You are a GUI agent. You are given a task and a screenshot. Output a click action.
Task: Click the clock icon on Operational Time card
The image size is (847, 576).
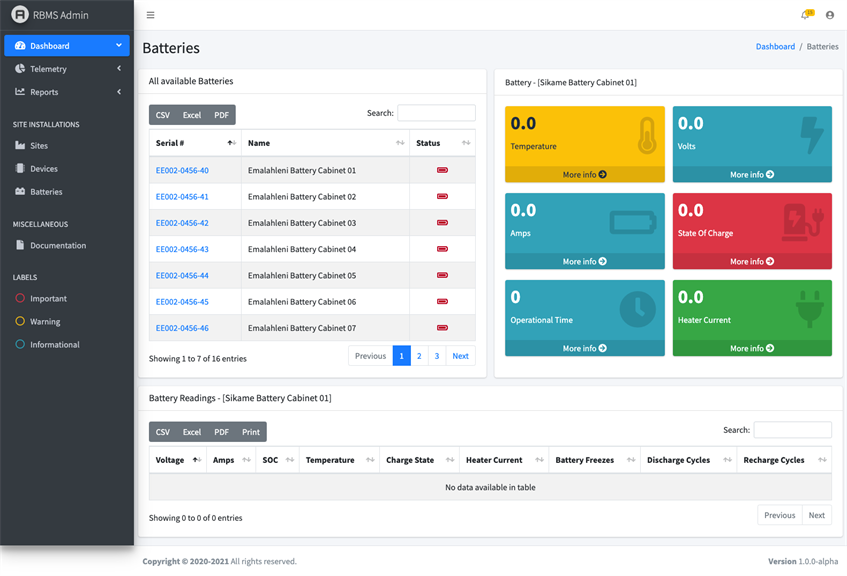click(x=637, y=308)
